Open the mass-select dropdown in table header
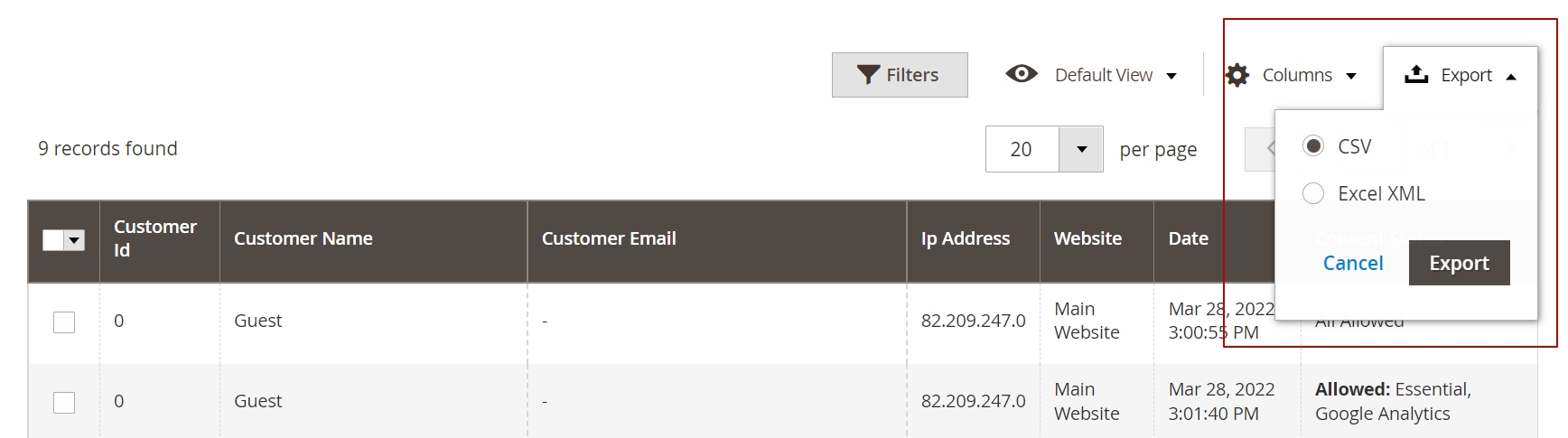1568x438 pixels. click(75, 240)
